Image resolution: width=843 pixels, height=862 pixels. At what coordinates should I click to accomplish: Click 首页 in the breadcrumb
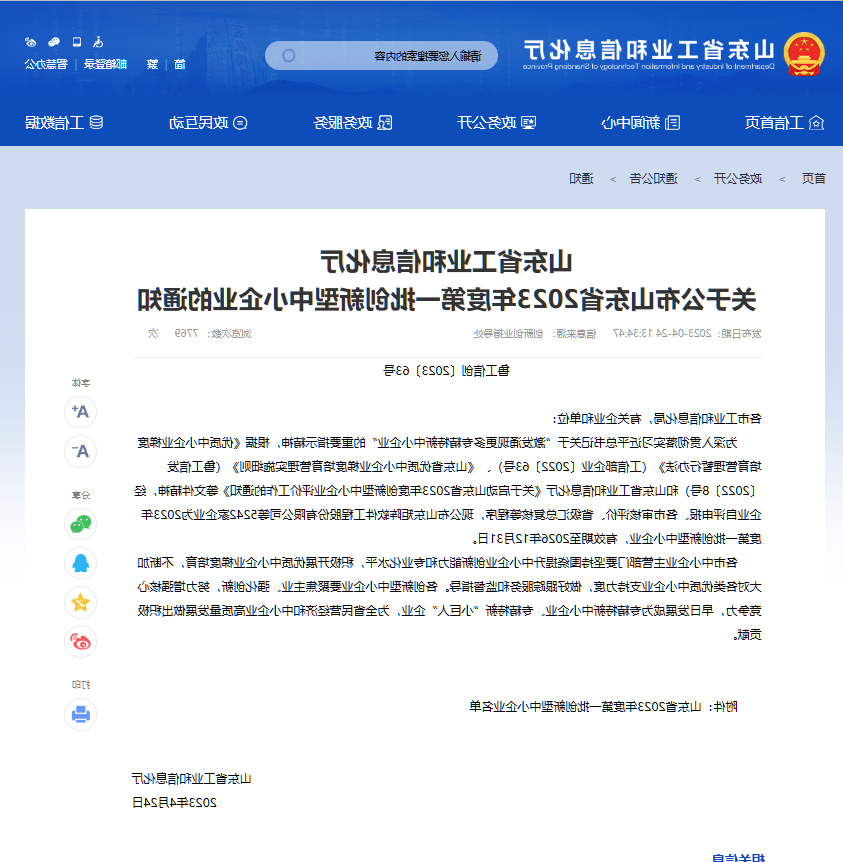[x=814, y=179]
